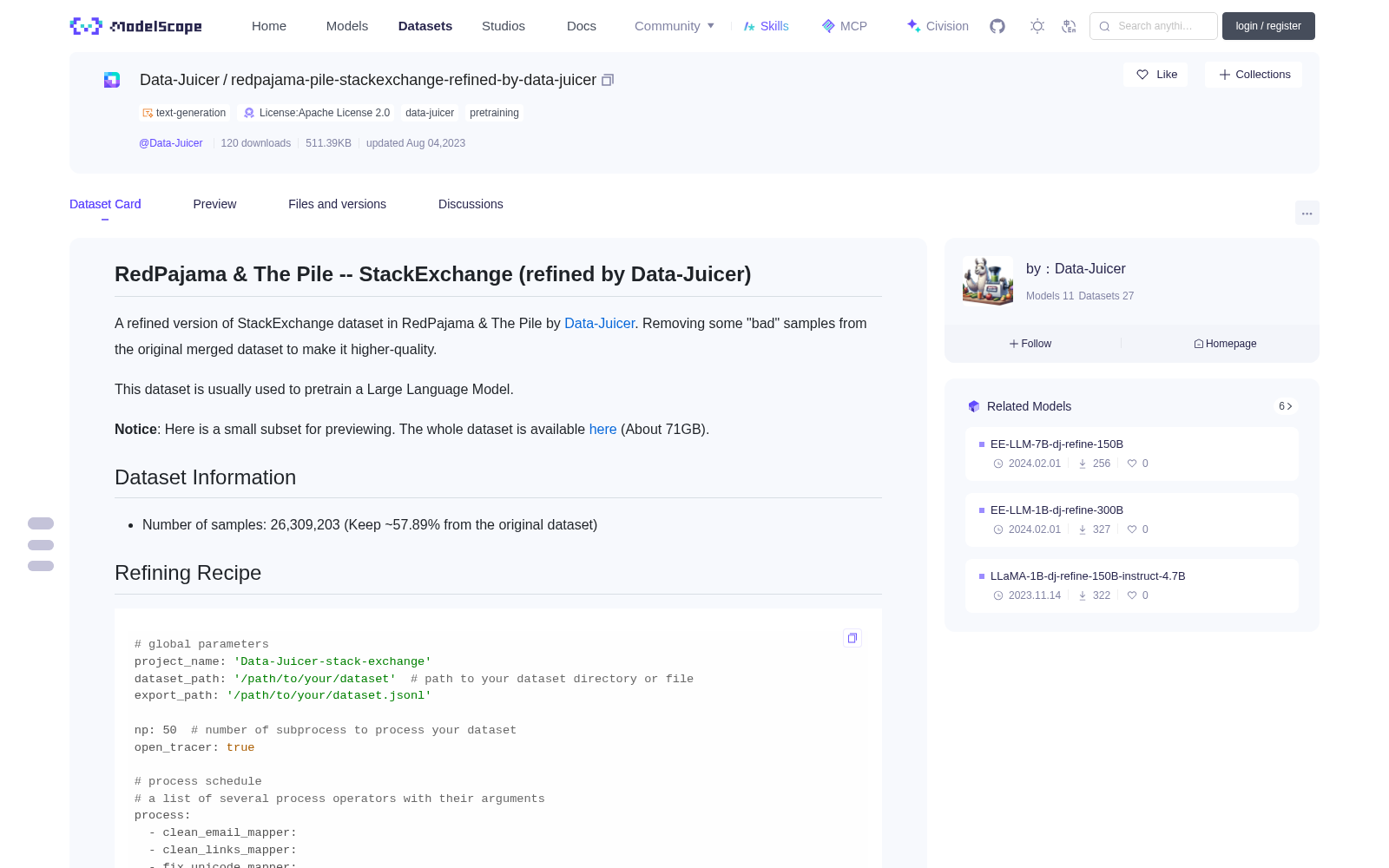Viewport: 1389px width, 868px height.
Task: Follow the Data-Juicer organization
Action: coord(1030,344)
